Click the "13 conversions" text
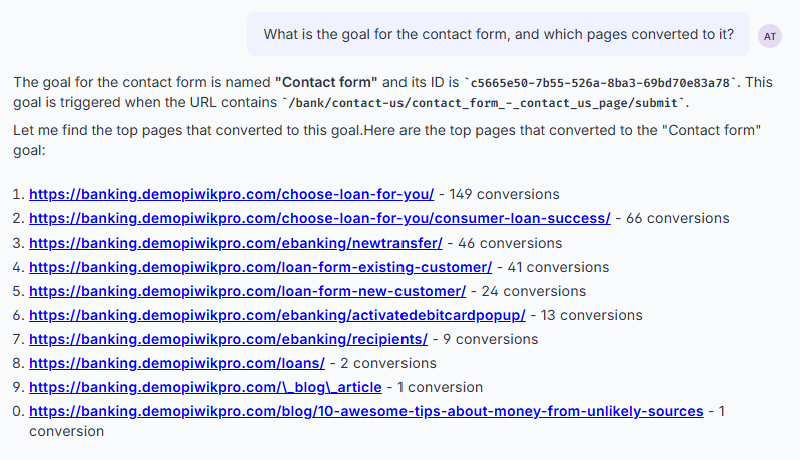Viewport: 800px width, 460px height. point(591,315)
